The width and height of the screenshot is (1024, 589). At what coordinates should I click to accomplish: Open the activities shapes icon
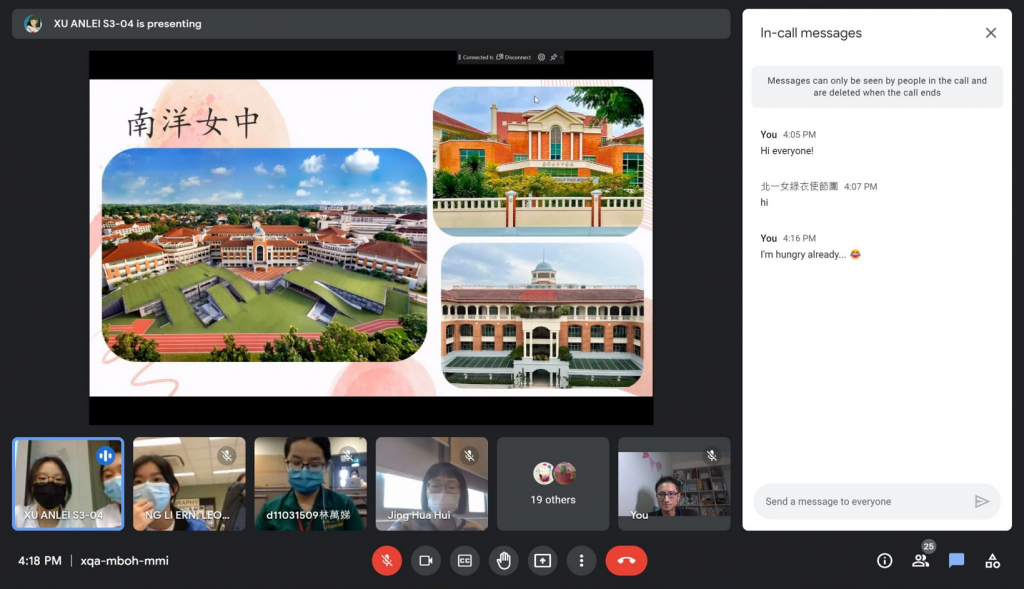point(993,560)
